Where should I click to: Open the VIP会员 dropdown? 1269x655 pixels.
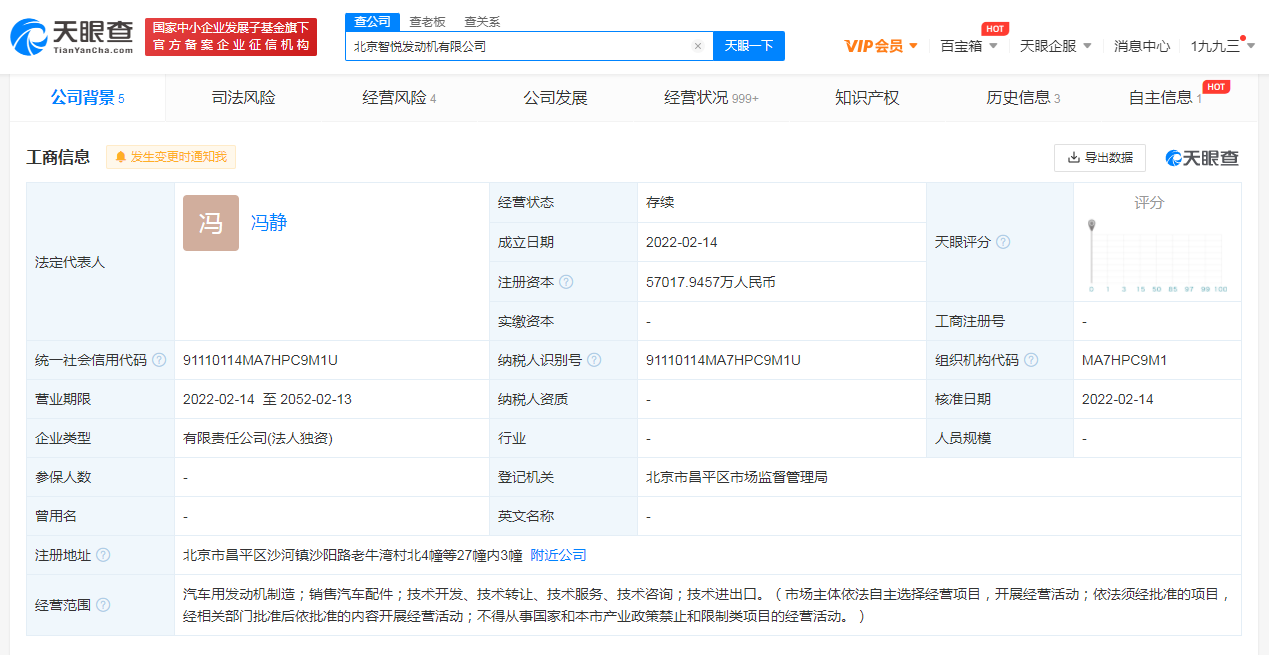click(x=881, y=46)
